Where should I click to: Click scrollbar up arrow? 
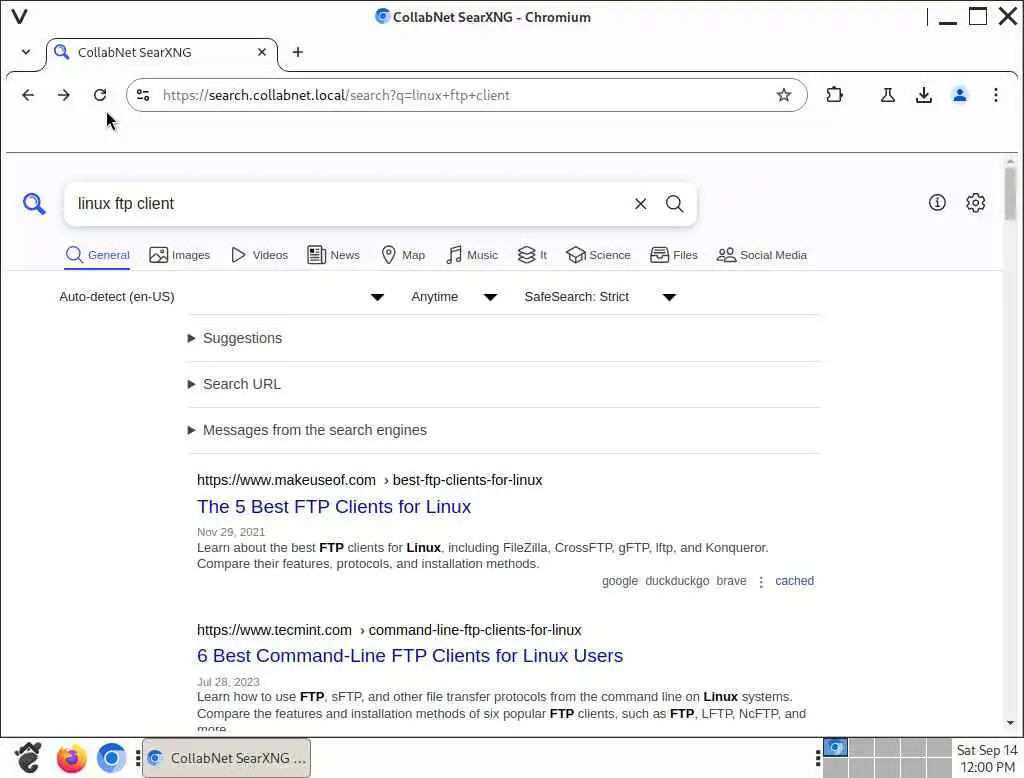click(x=1010, y=161)
